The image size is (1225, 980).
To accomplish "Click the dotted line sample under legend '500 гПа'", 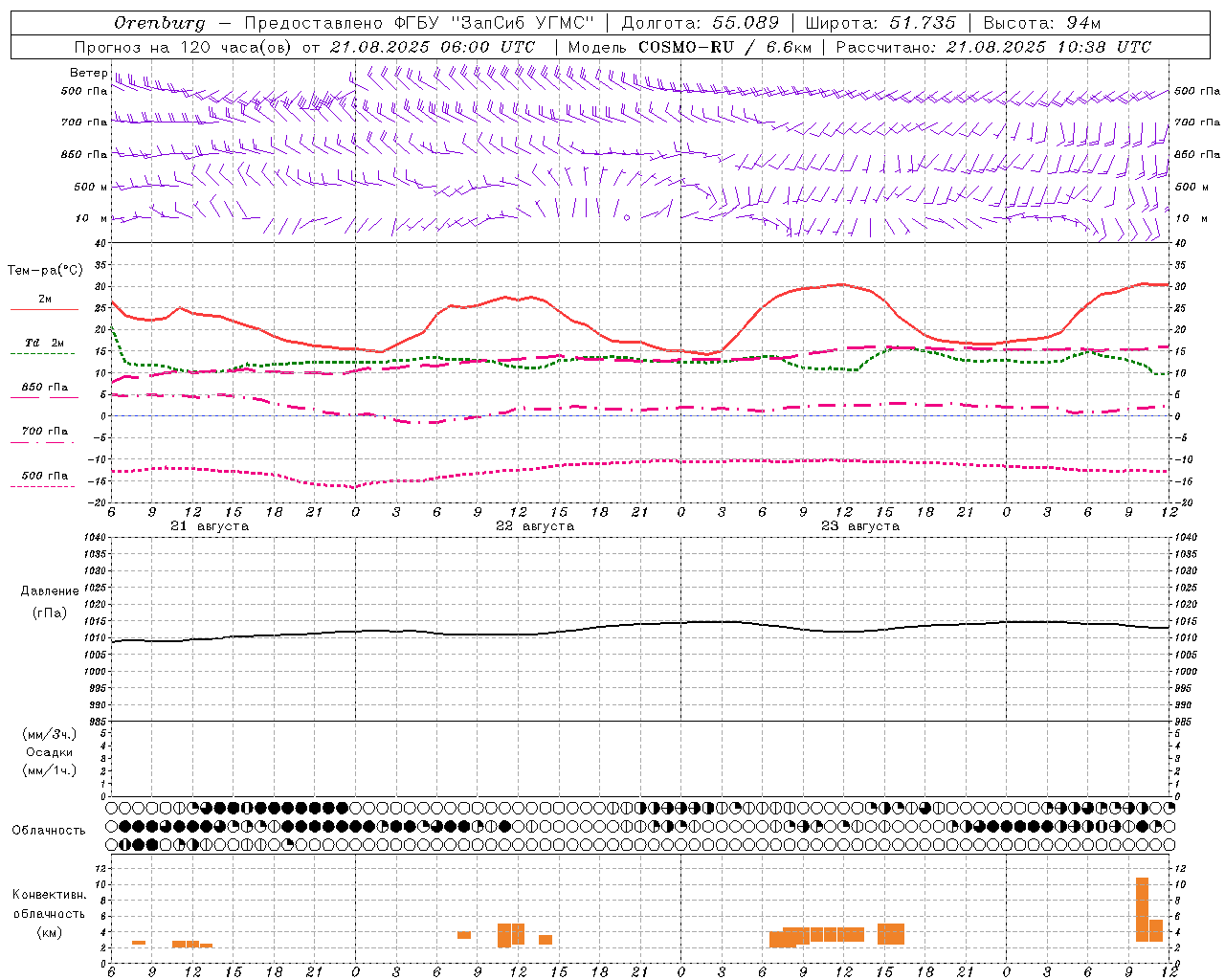I will [42, 487].
